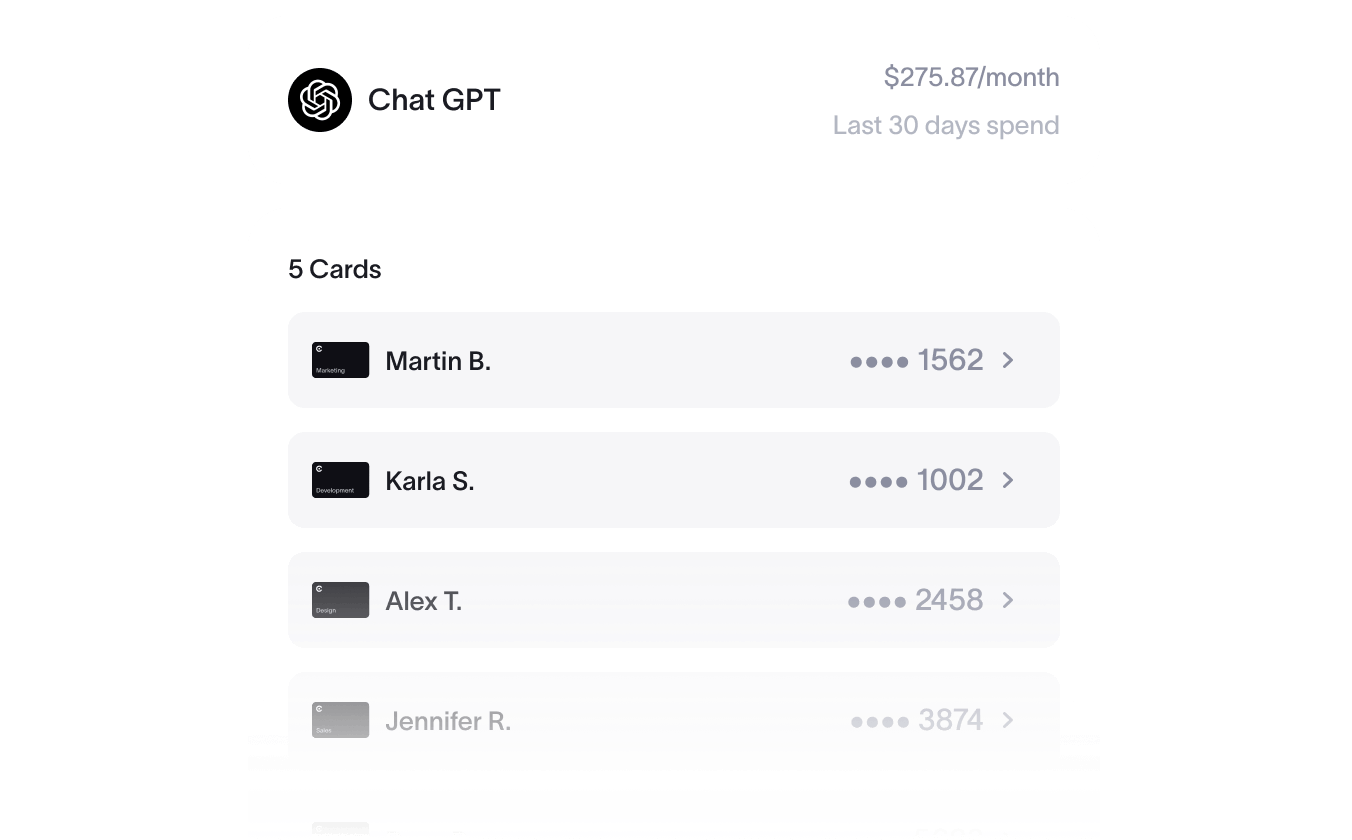Select the Sales card thumbnail

click(x=340, y=720)
